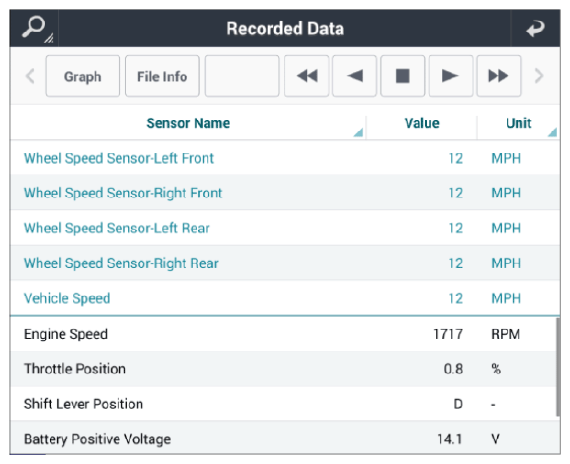Click the 14.1 voltage value
The image size is (570, 464).
point(450,439)
